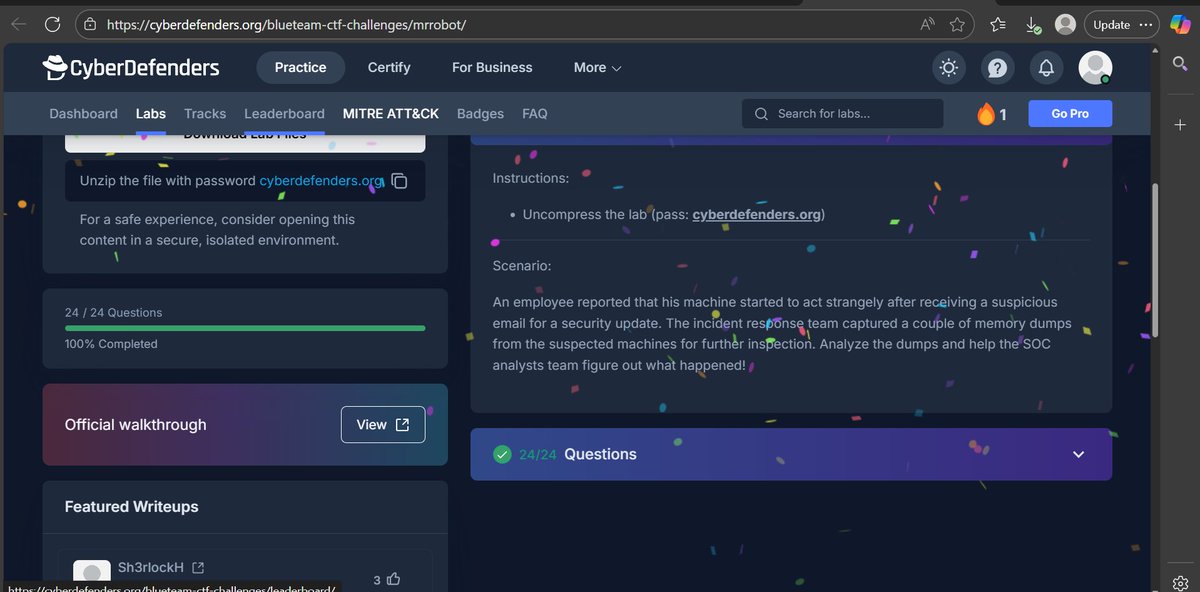Viewport: 1200px width, 592px height.
Task: Open the theme settings gear icon
Action: pyautogui.click(x=948, y=67)
